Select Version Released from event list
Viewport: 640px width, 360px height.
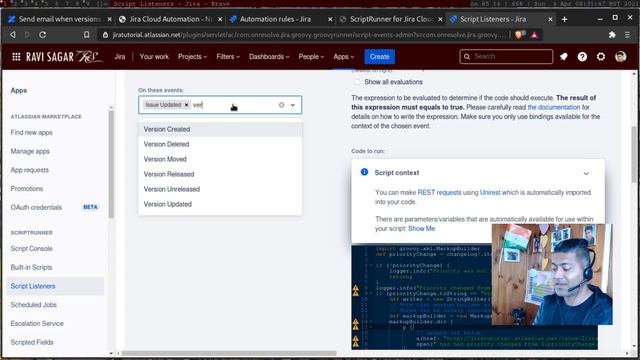click(220, 174)
